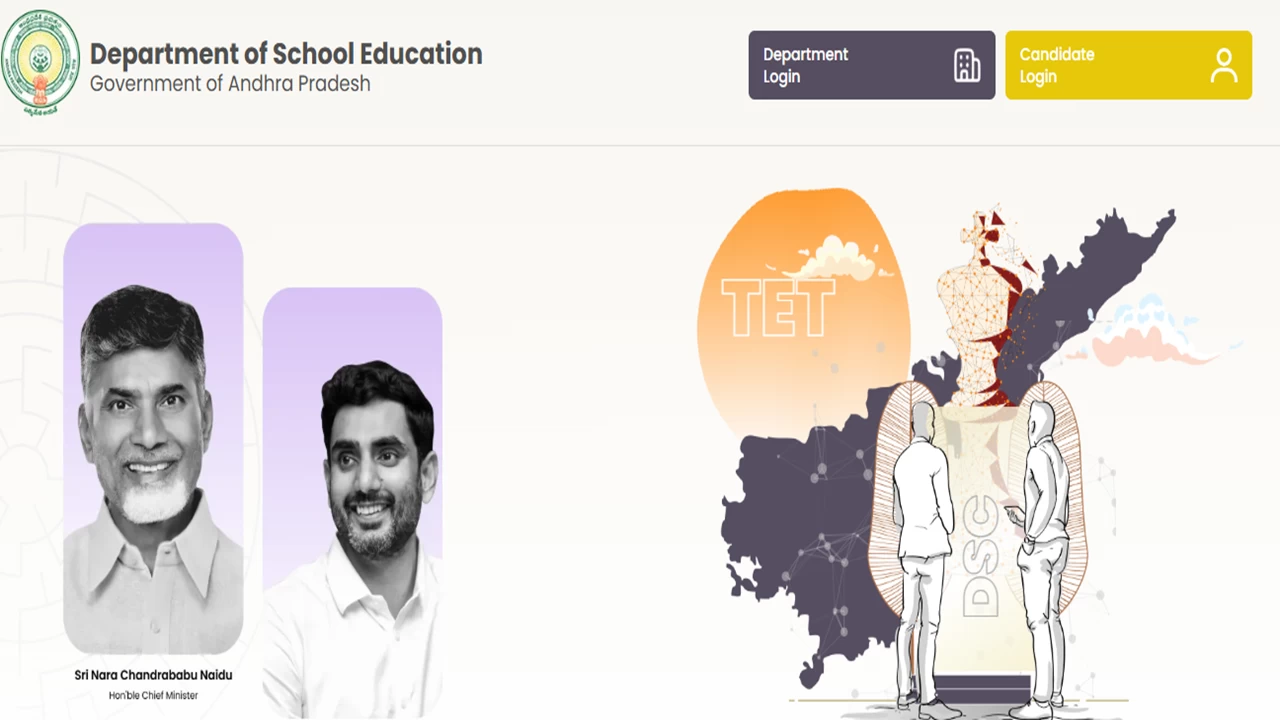Screen dimensions: 1280x720
Task: Click the Government of Andhra Pradesh subtitle
Action: [x=230, y=84]
